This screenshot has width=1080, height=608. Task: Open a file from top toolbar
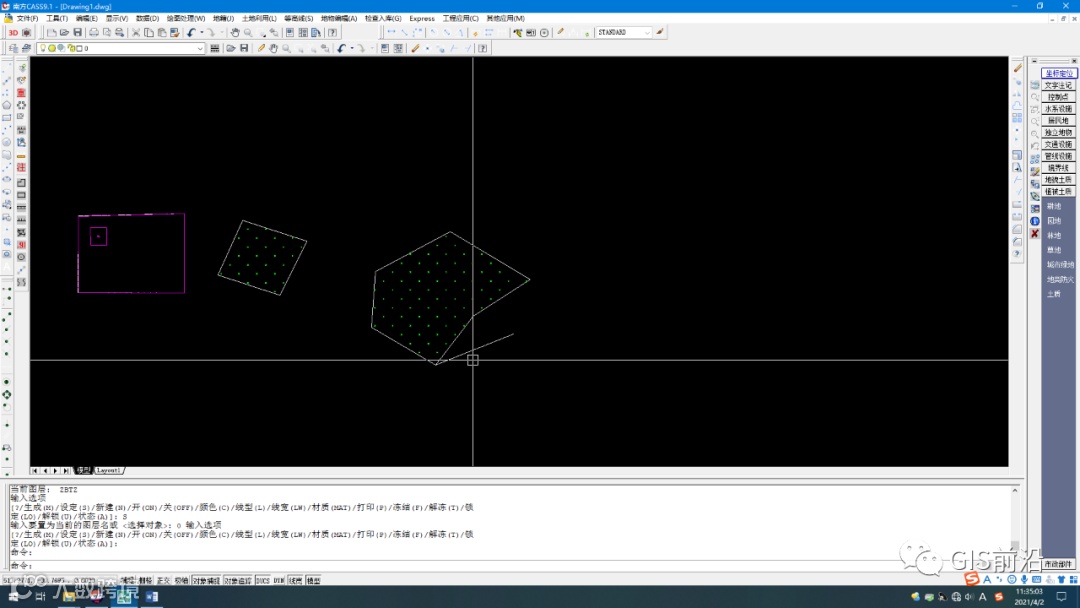[x=64, y=32]
